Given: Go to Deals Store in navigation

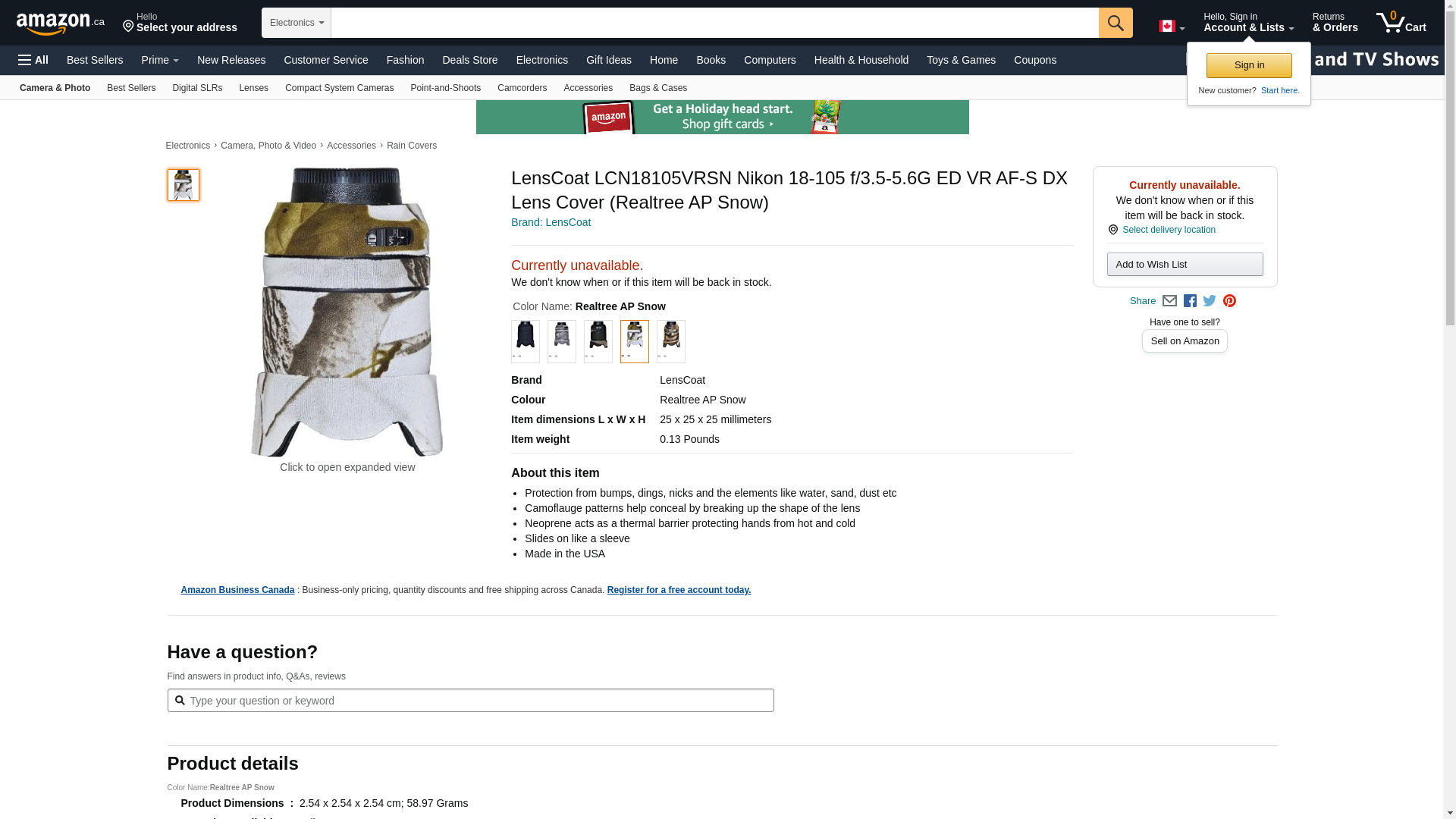Looking at the screenshot, I should [x=469, y=60].
